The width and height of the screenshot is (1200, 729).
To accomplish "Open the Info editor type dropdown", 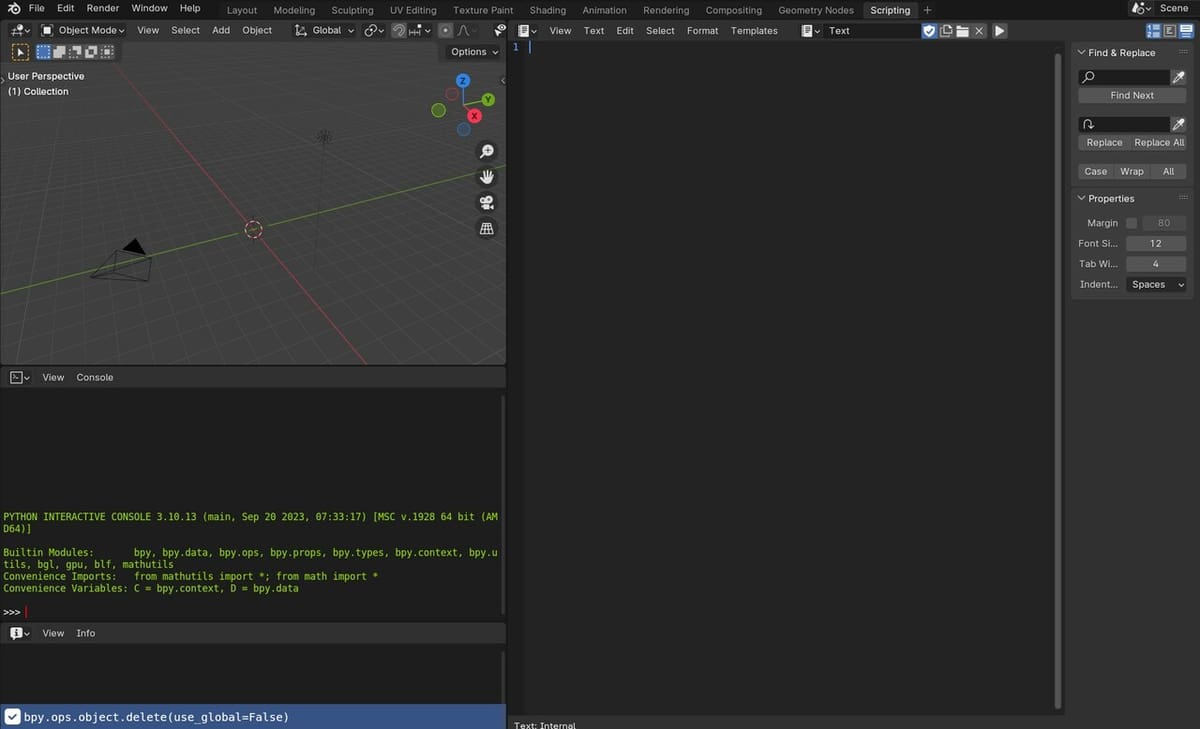I will [20, 634].
